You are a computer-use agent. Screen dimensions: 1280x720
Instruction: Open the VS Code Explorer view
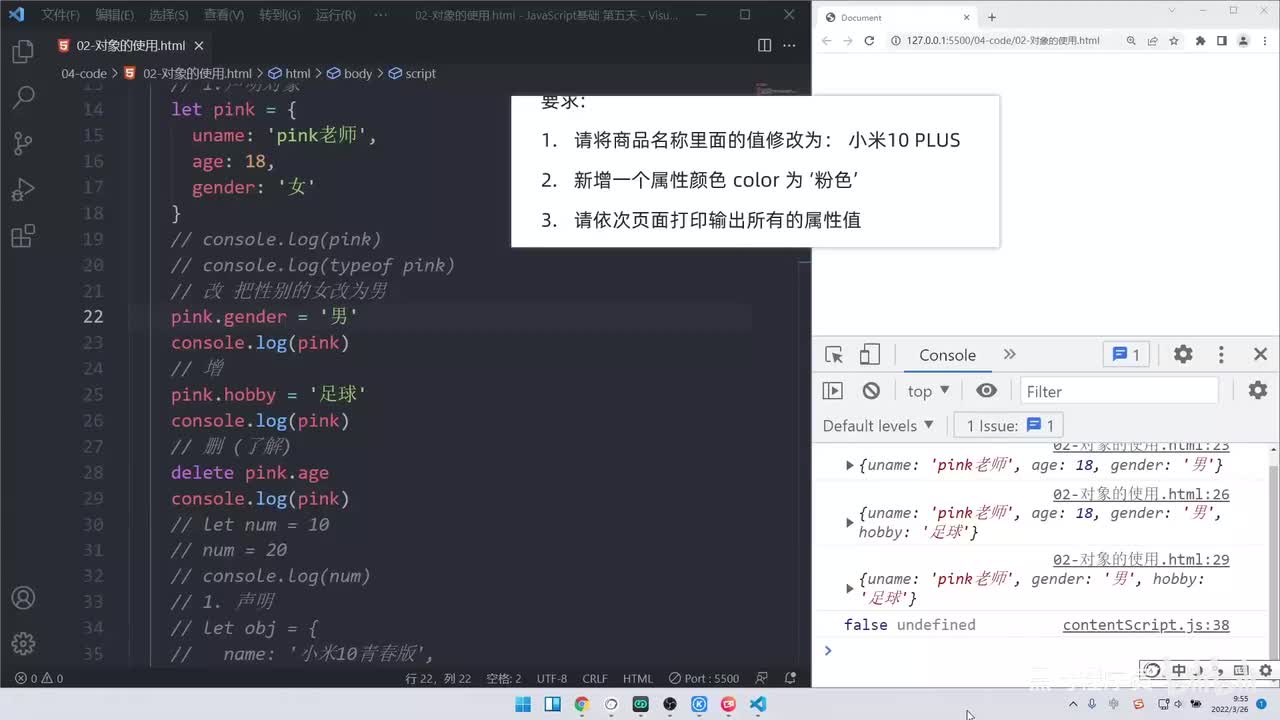coord(23,53)
